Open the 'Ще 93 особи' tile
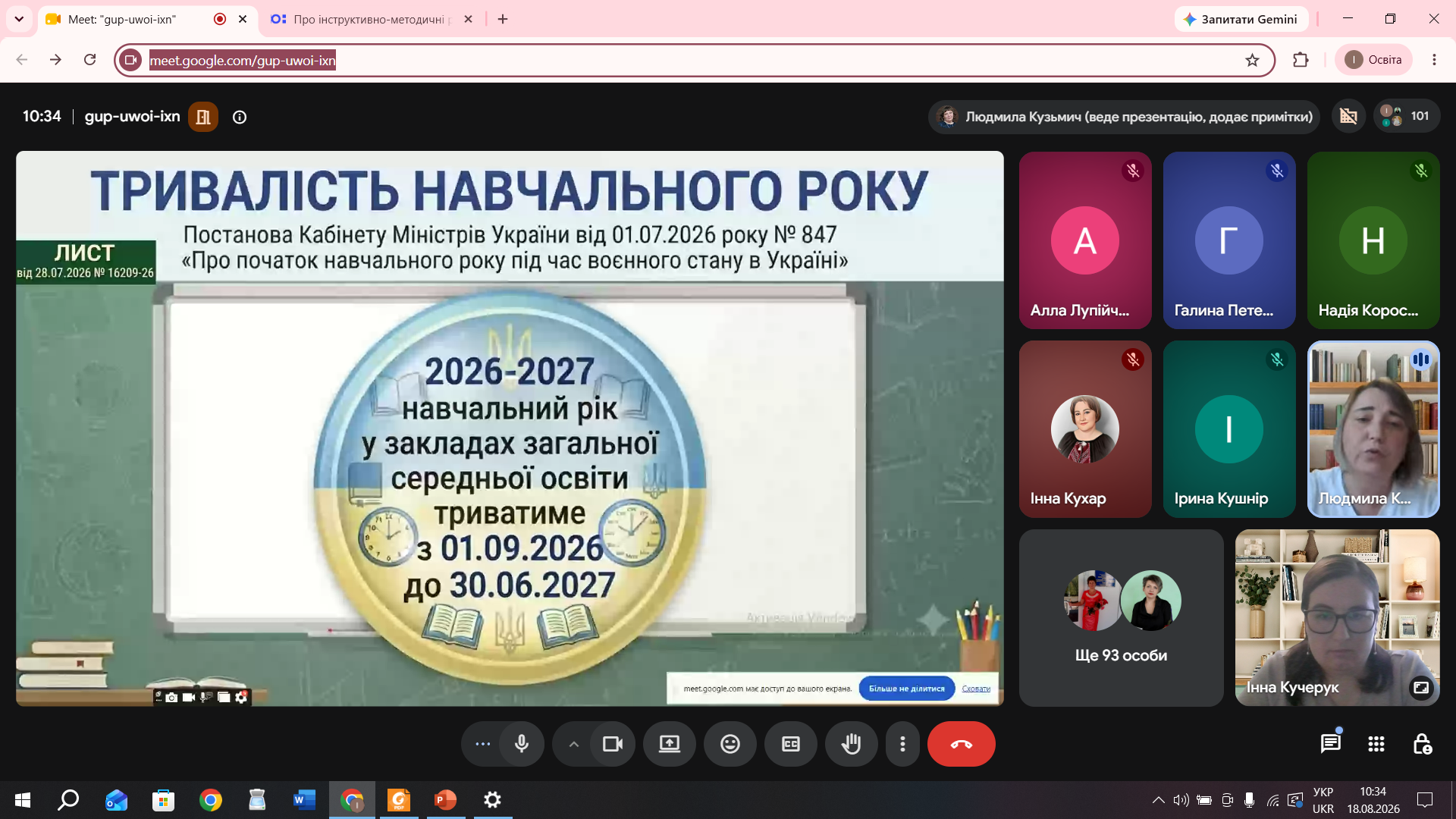The height and width of the screenshot is (819, 1456). (1122, 618)
